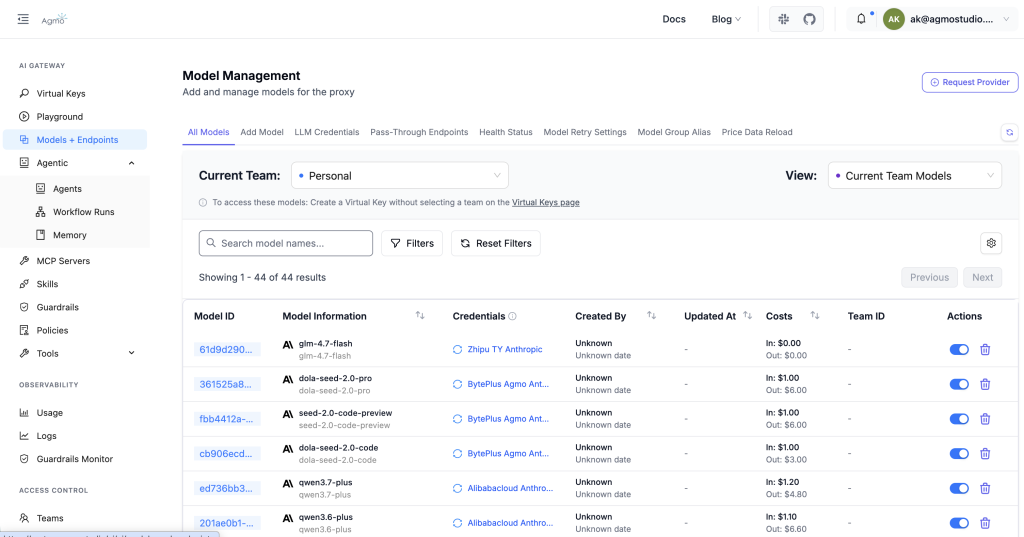
Task: Open the Docs link
Action: tap(674, 19)
